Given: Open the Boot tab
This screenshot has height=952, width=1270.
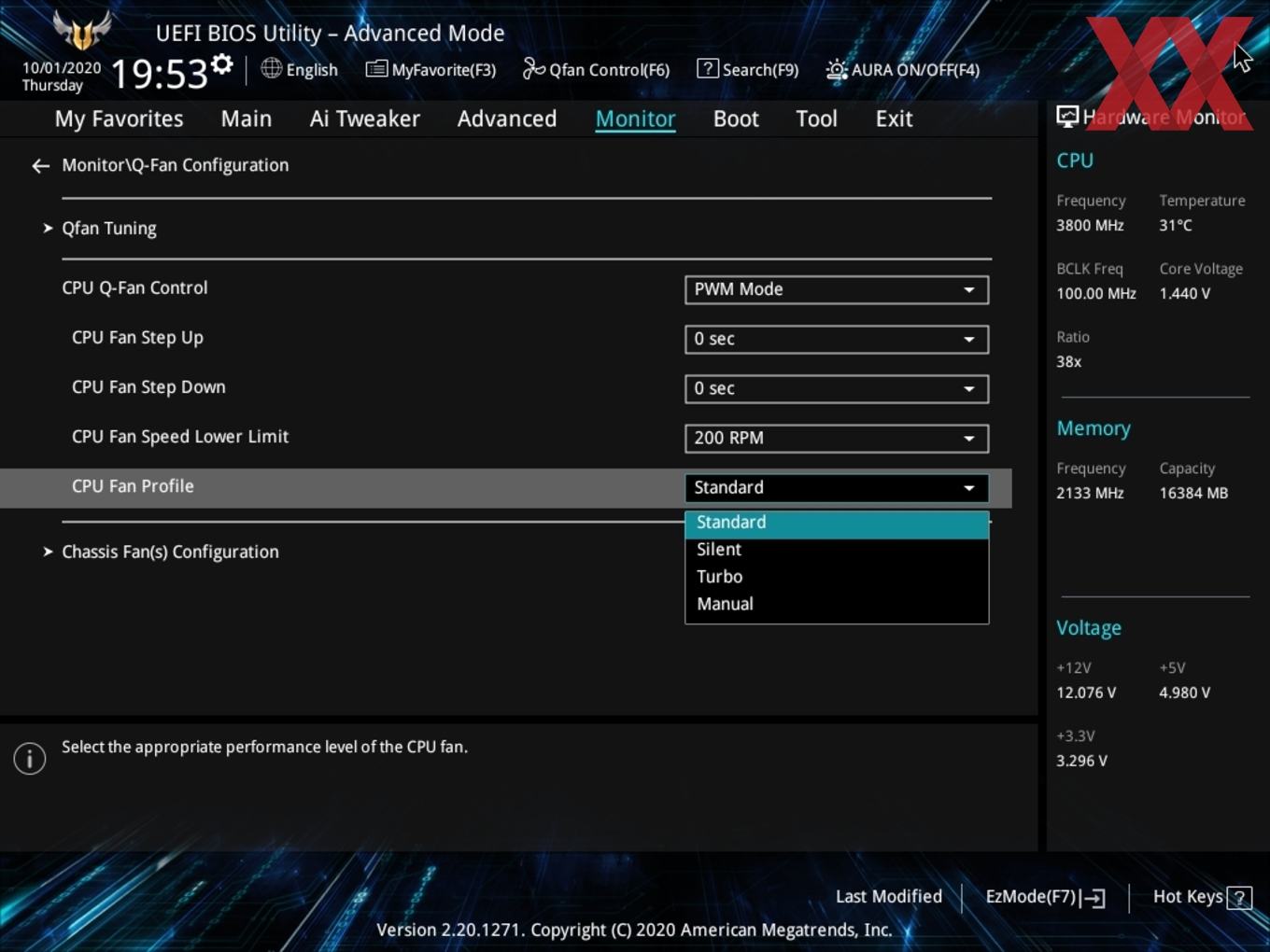Looking at the screenshot, I should coord(736,119).
